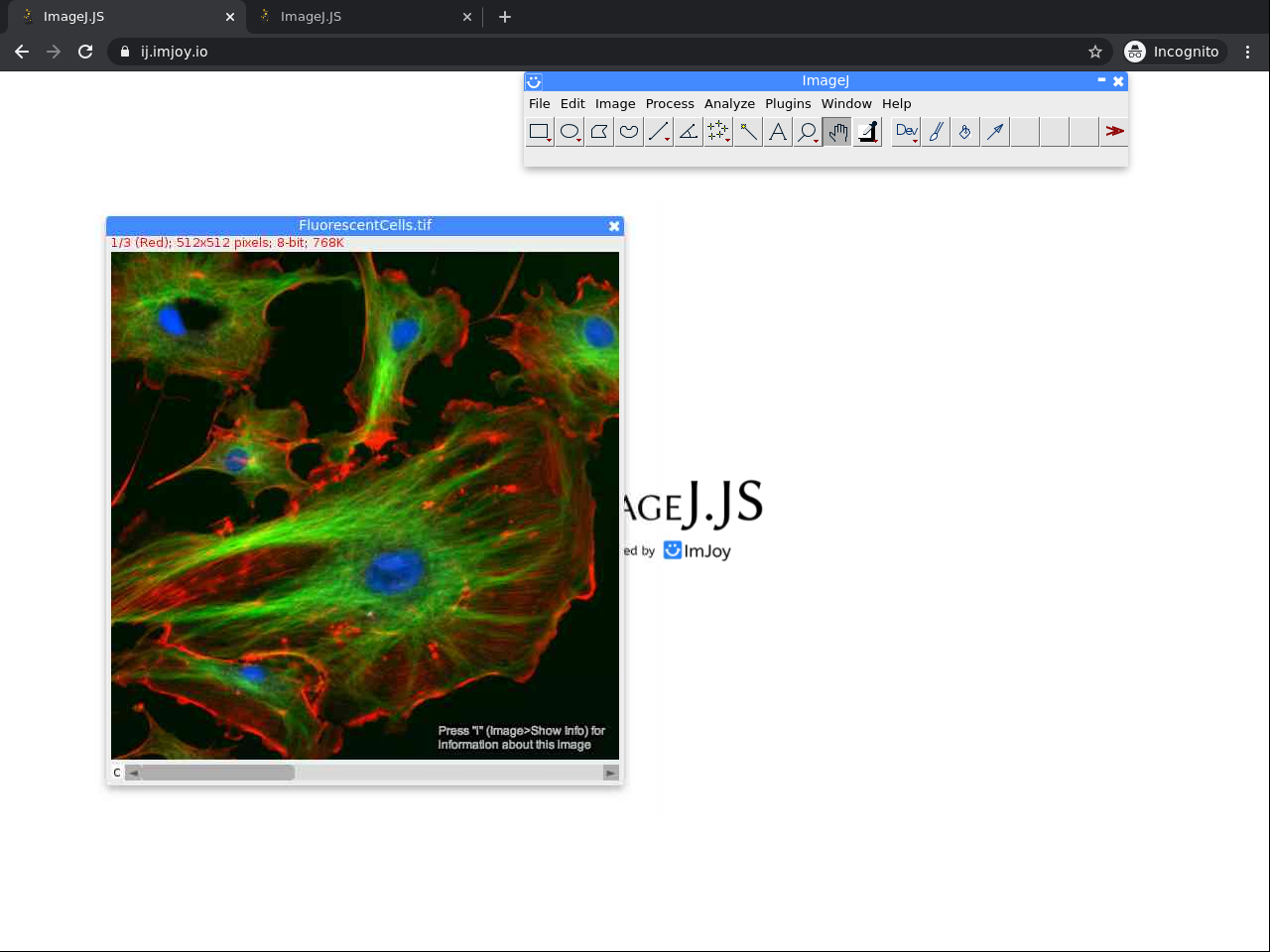Open the Window menu
This screenshot has height=952, width=1270.
click(x=846, y=103)
